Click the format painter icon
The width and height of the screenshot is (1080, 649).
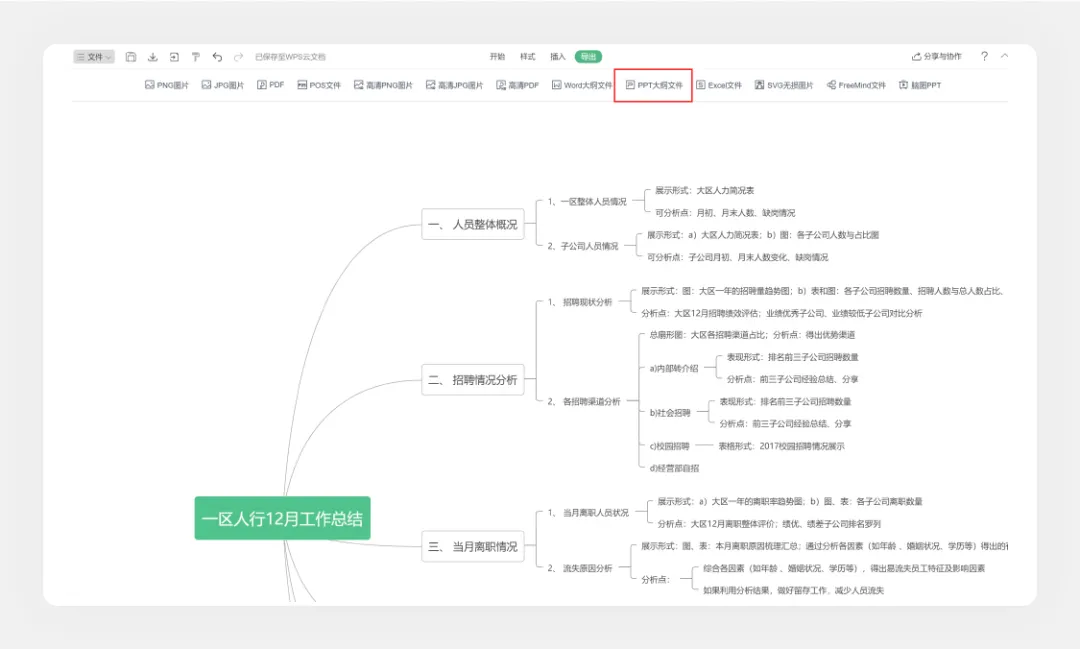coord(196,57)
